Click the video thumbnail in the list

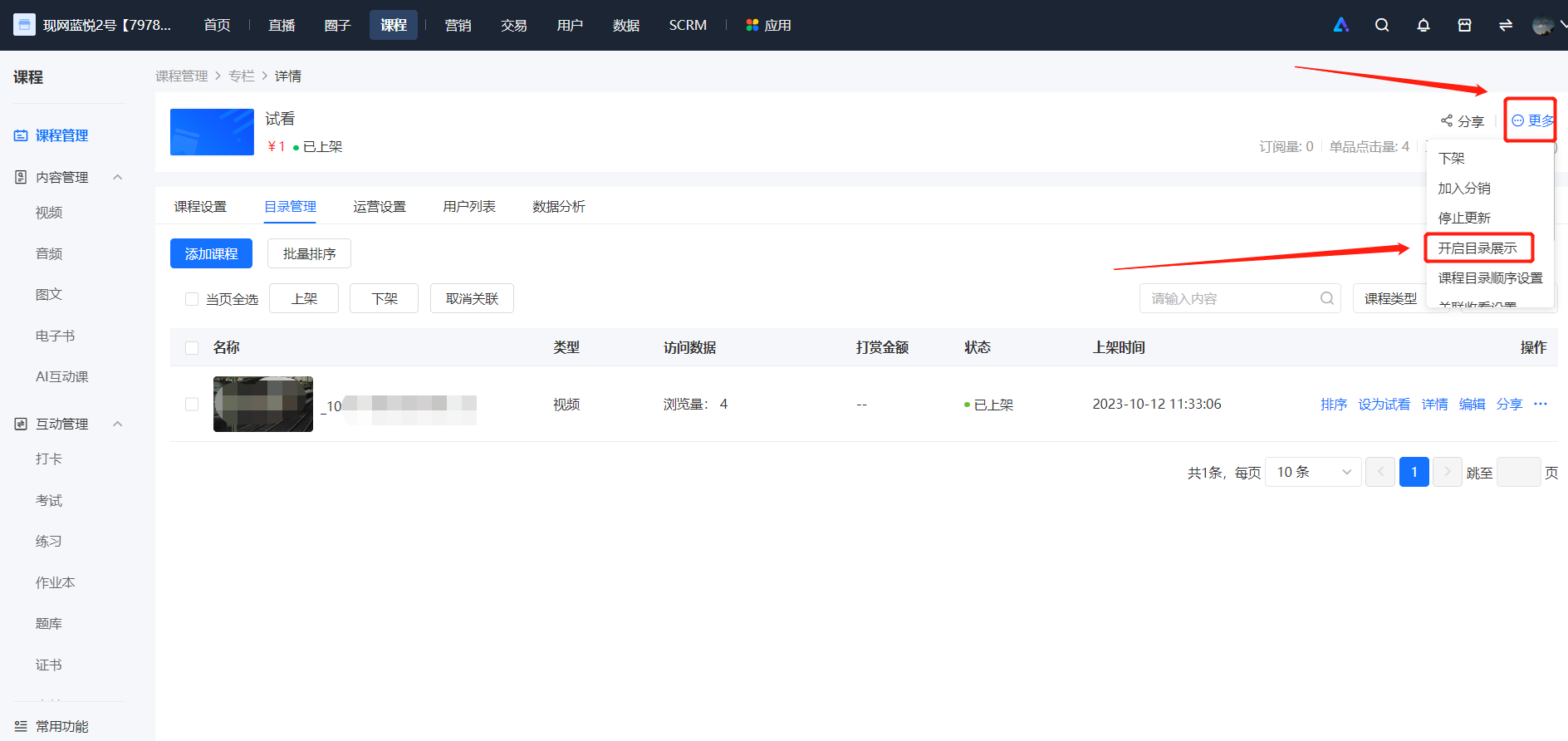click(263, 404)
